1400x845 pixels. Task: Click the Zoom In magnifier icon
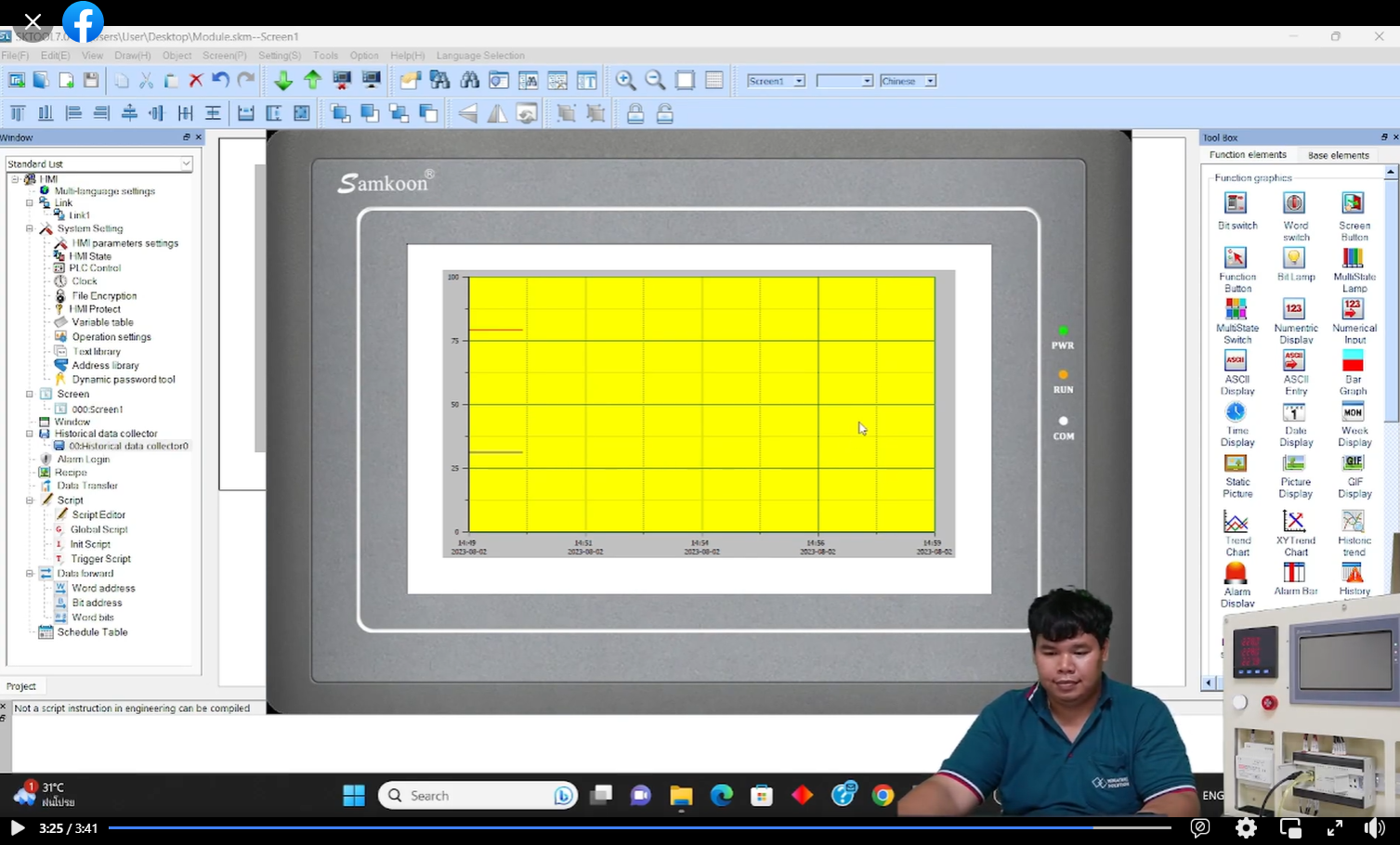[626, 81]
